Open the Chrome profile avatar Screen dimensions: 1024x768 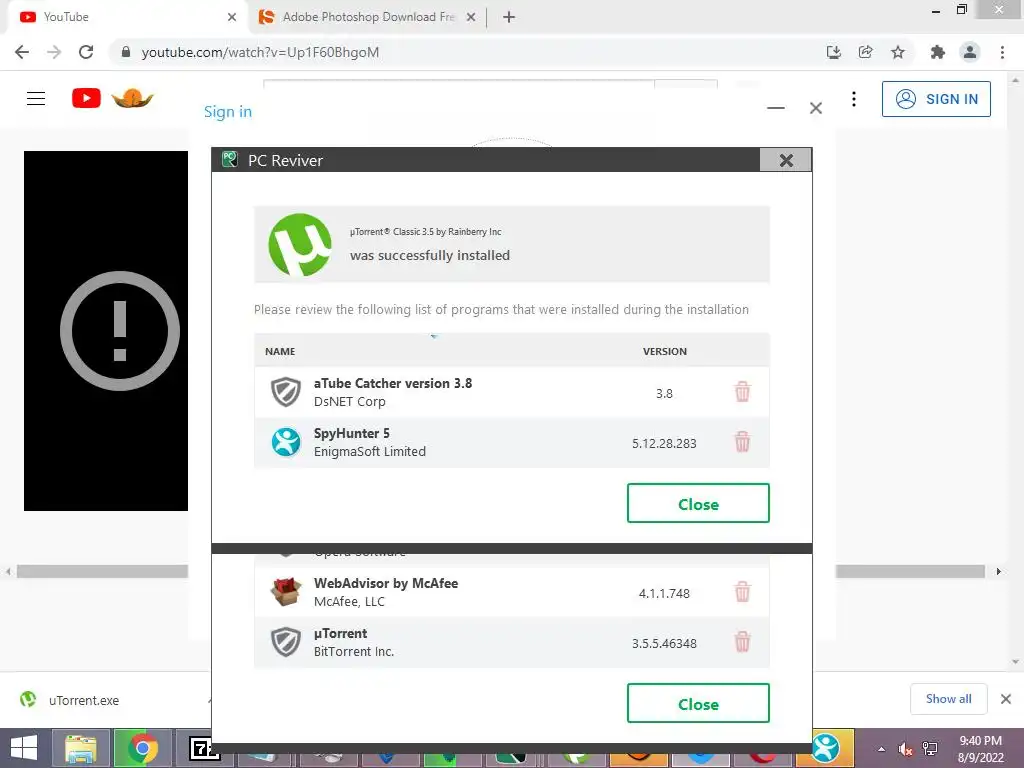tap(970, 52)
